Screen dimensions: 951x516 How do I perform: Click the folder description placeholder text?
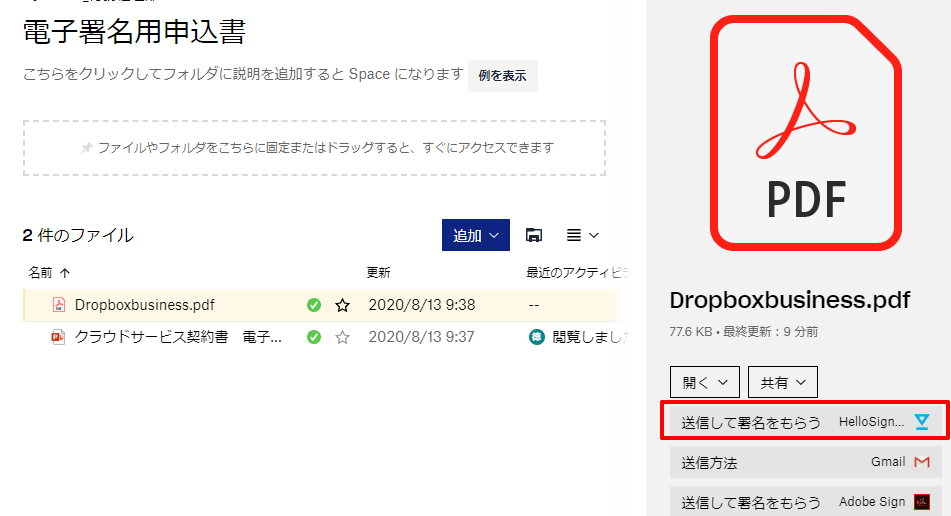[243, 74]
